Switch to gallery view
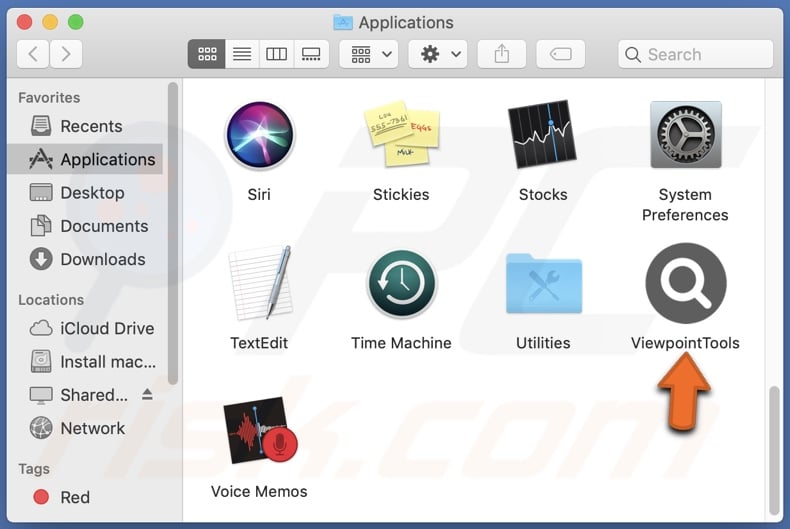The width and height of the screenshot is (790, 529). coord(311,54)
